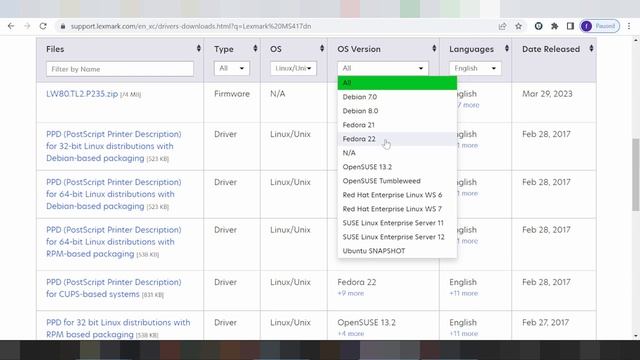
Task: Toggle the browser side panel
Action: 570,26
